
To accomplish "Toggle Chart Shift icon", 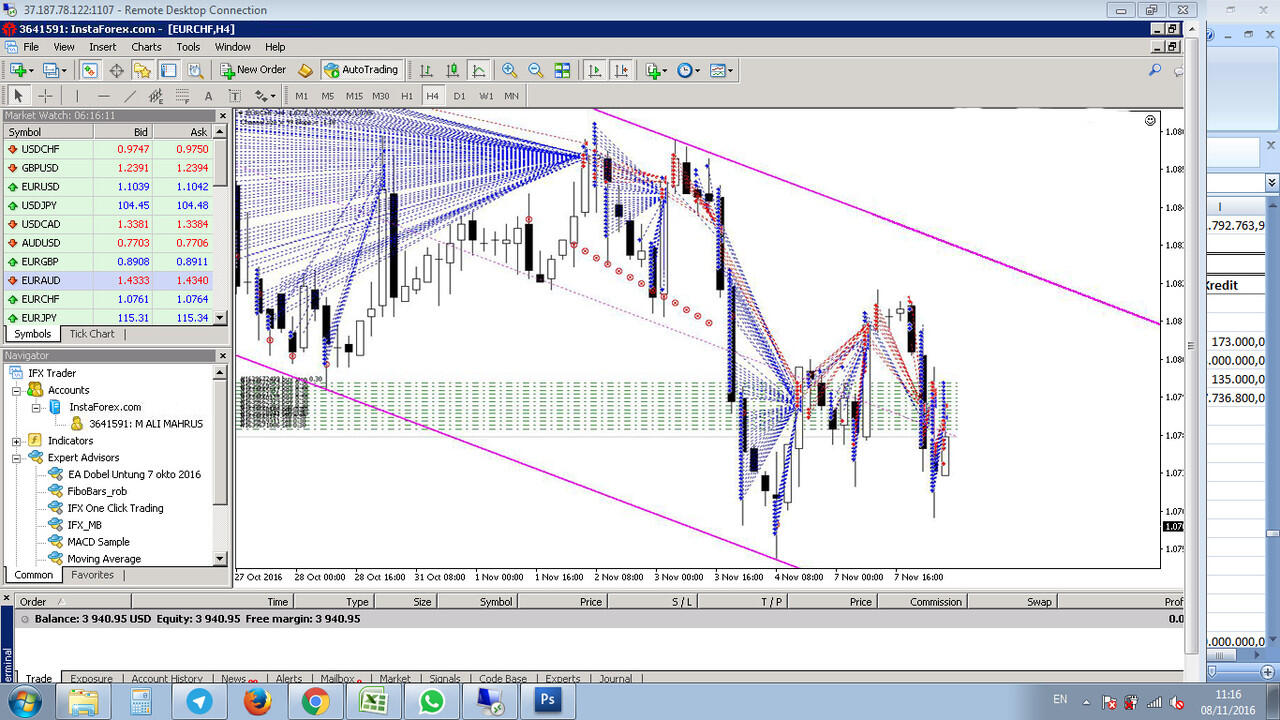I will (x=621, y=70).
